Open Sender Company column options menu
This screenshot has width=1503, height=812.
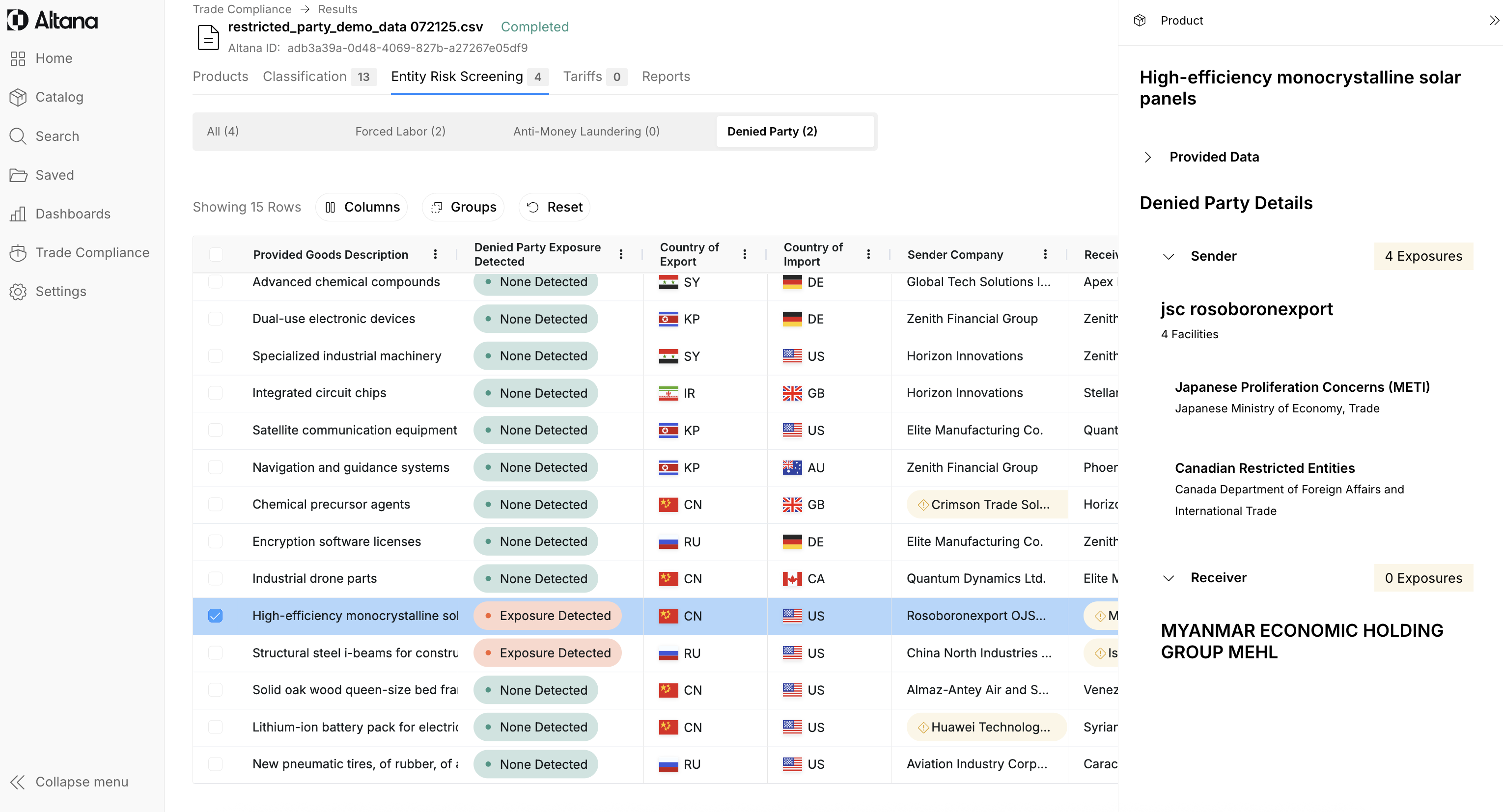point(1045,254)
